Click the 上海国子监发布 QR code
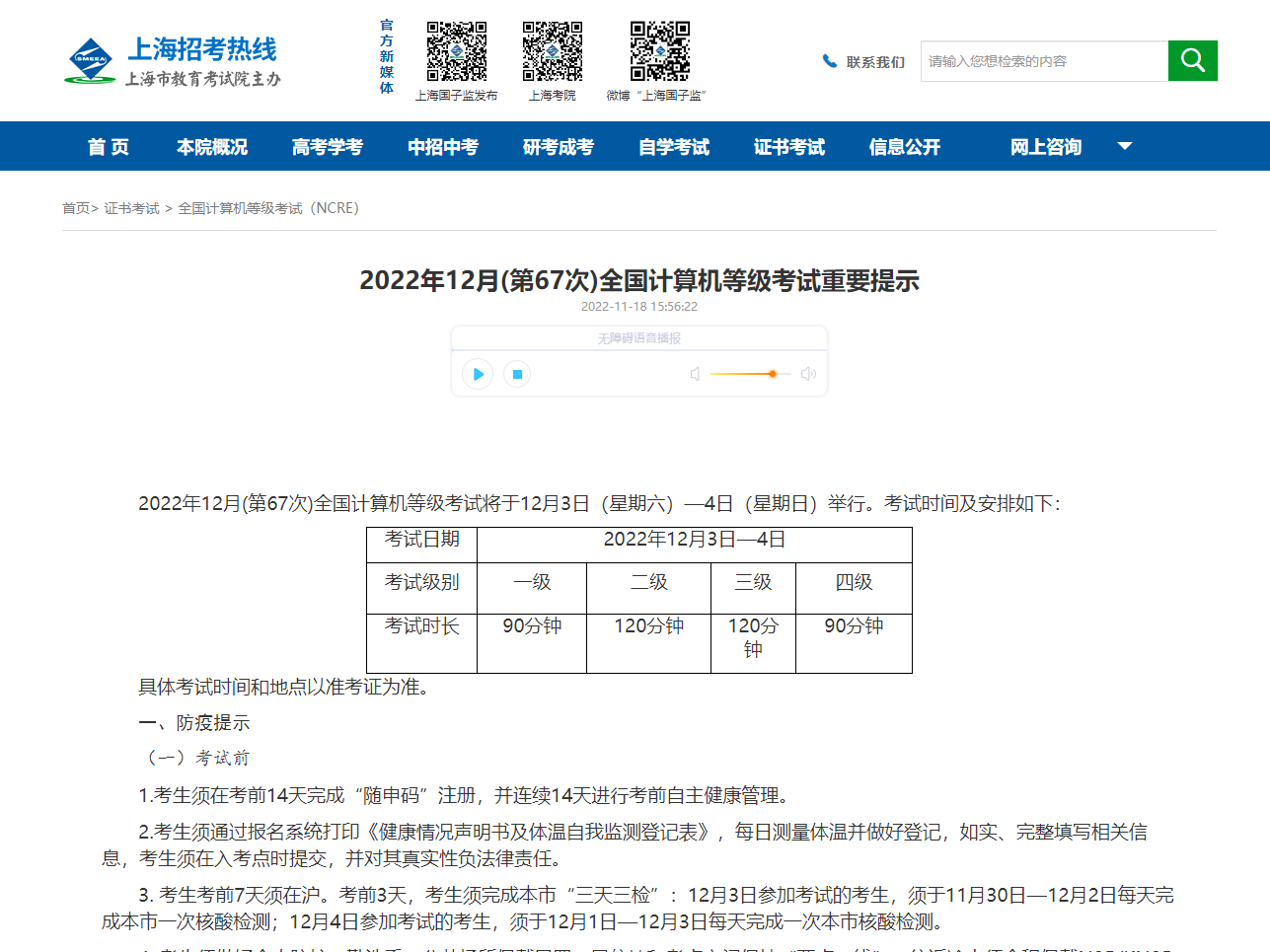This screenshot has height=952, width=1270. (456, 51)
